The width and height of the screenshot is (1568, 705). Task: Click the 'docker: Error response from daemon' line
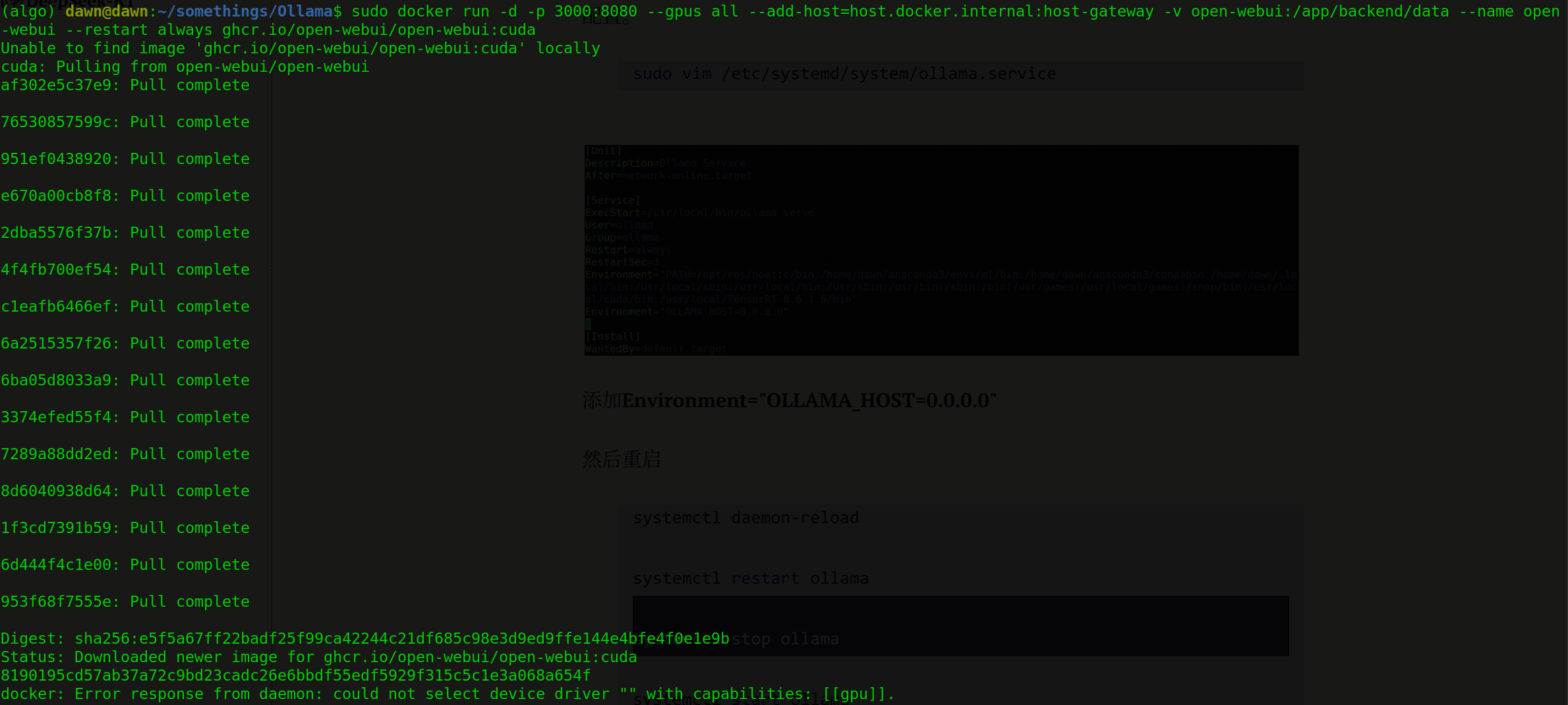point(448,694)
